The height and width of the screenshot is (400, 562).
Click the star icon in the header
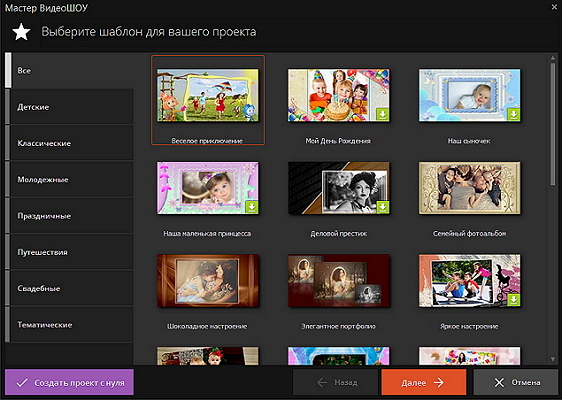click(x=21, y=32)
